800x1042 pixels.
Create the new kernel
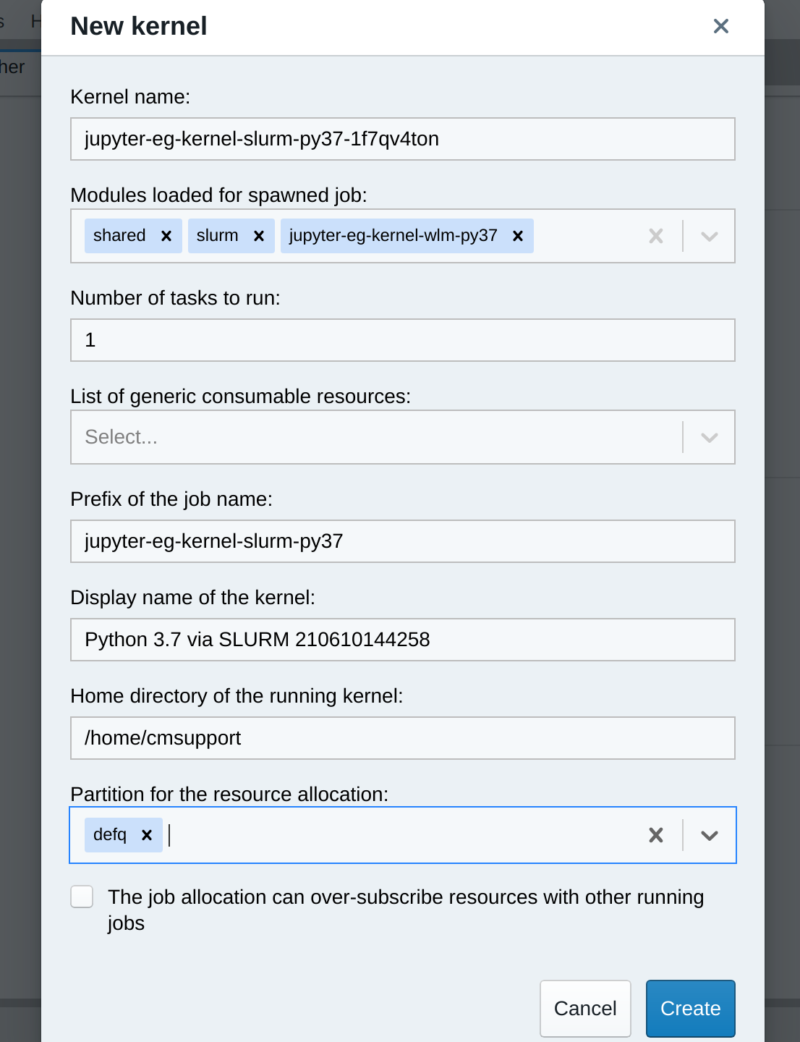690,1008
